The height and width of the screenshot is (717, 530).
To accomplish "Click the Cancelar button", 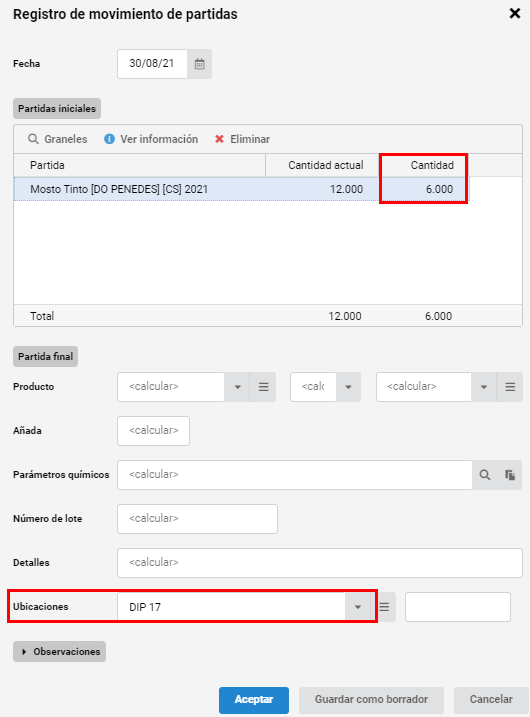I will pos(491,700).
